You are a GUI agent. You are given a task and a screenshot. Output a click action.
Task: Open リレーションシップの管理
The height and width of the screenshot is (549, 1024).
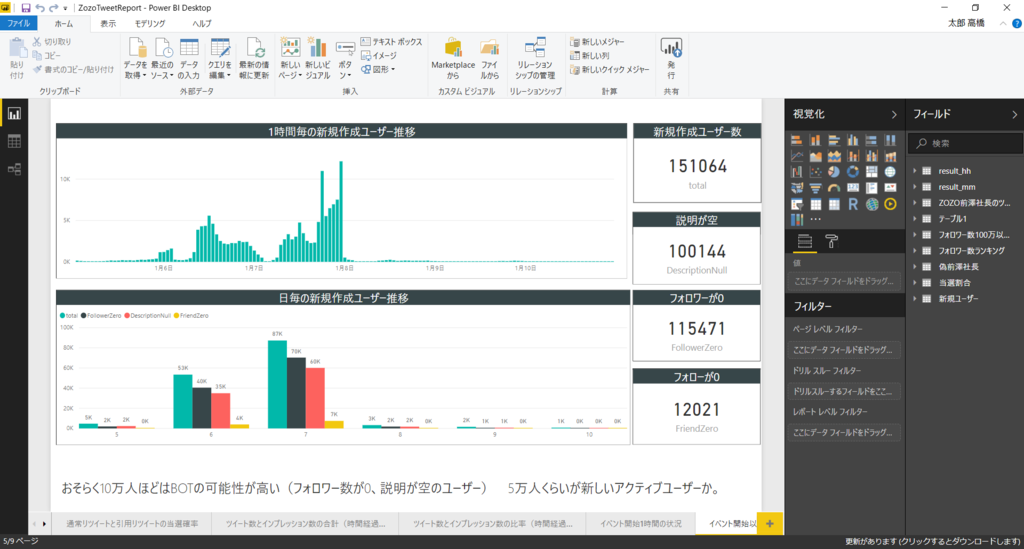point(535,57)
